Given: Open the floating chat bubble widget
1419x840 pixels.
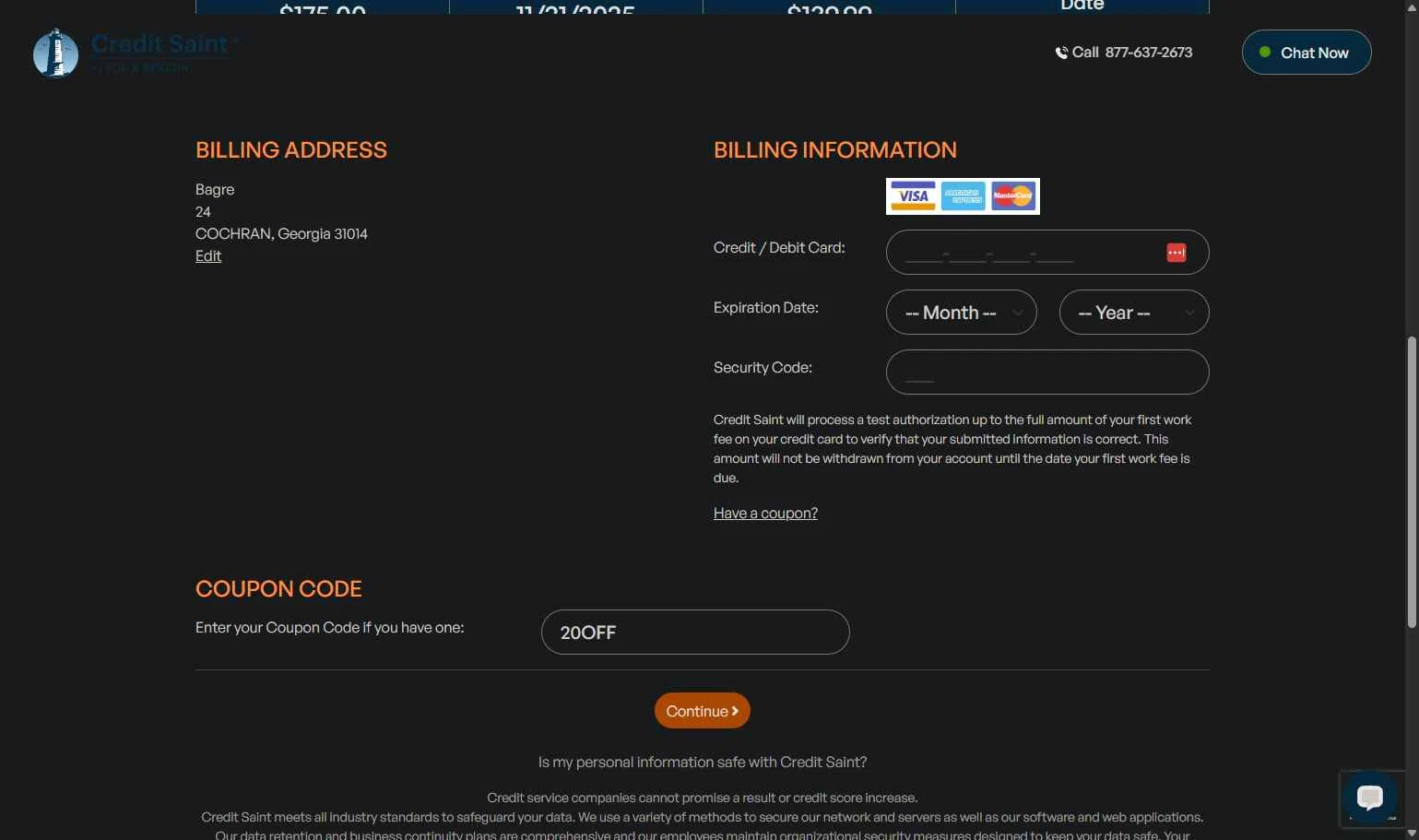Looking at the screenshot, I should point(1370,797).
